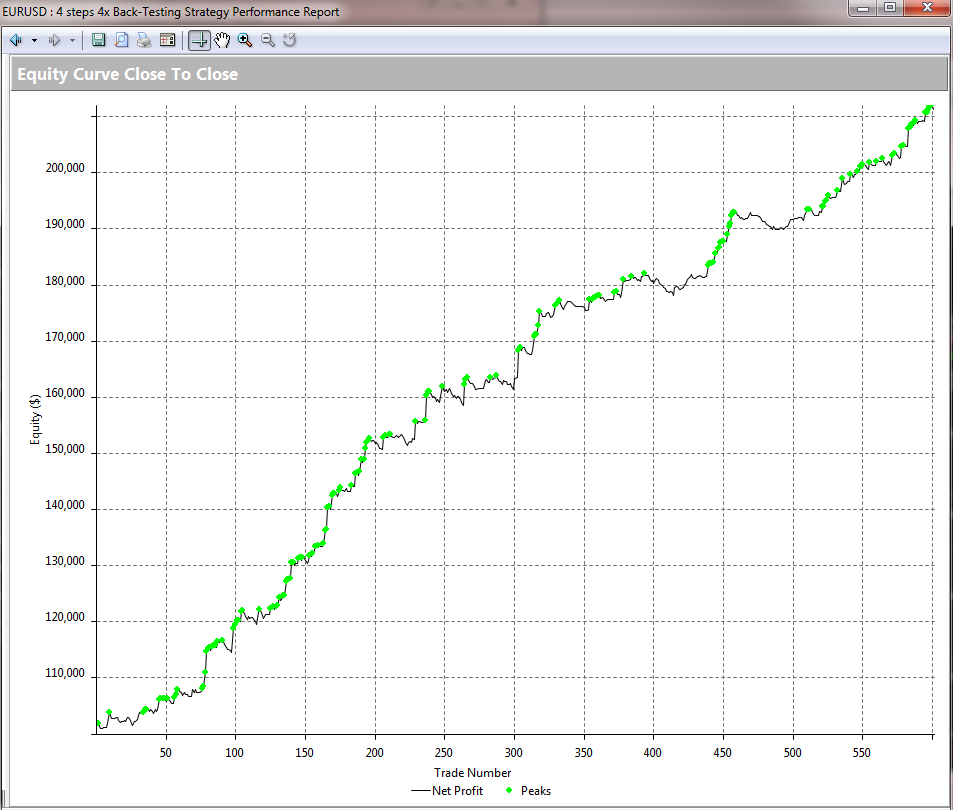
Task: Save the report with floppy disk icon
Action: click(x=98, y=40)
